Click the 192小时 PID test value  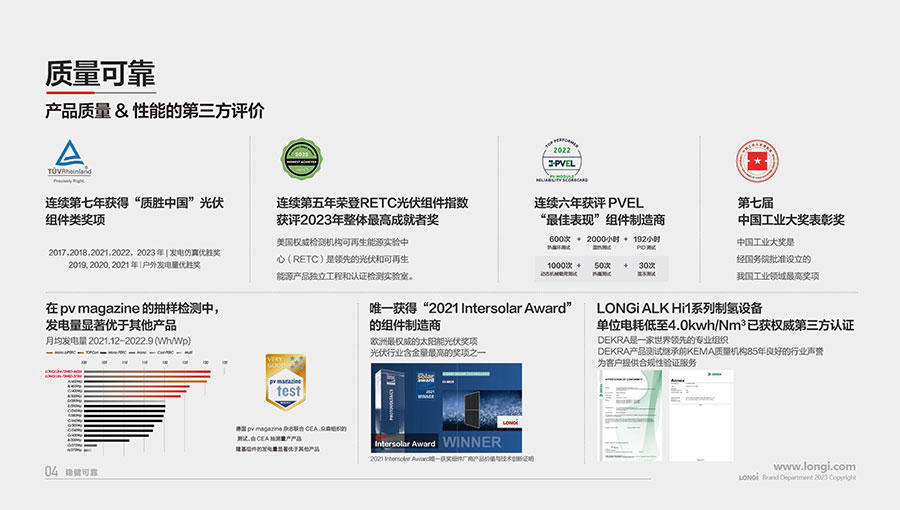pos(647,239)
